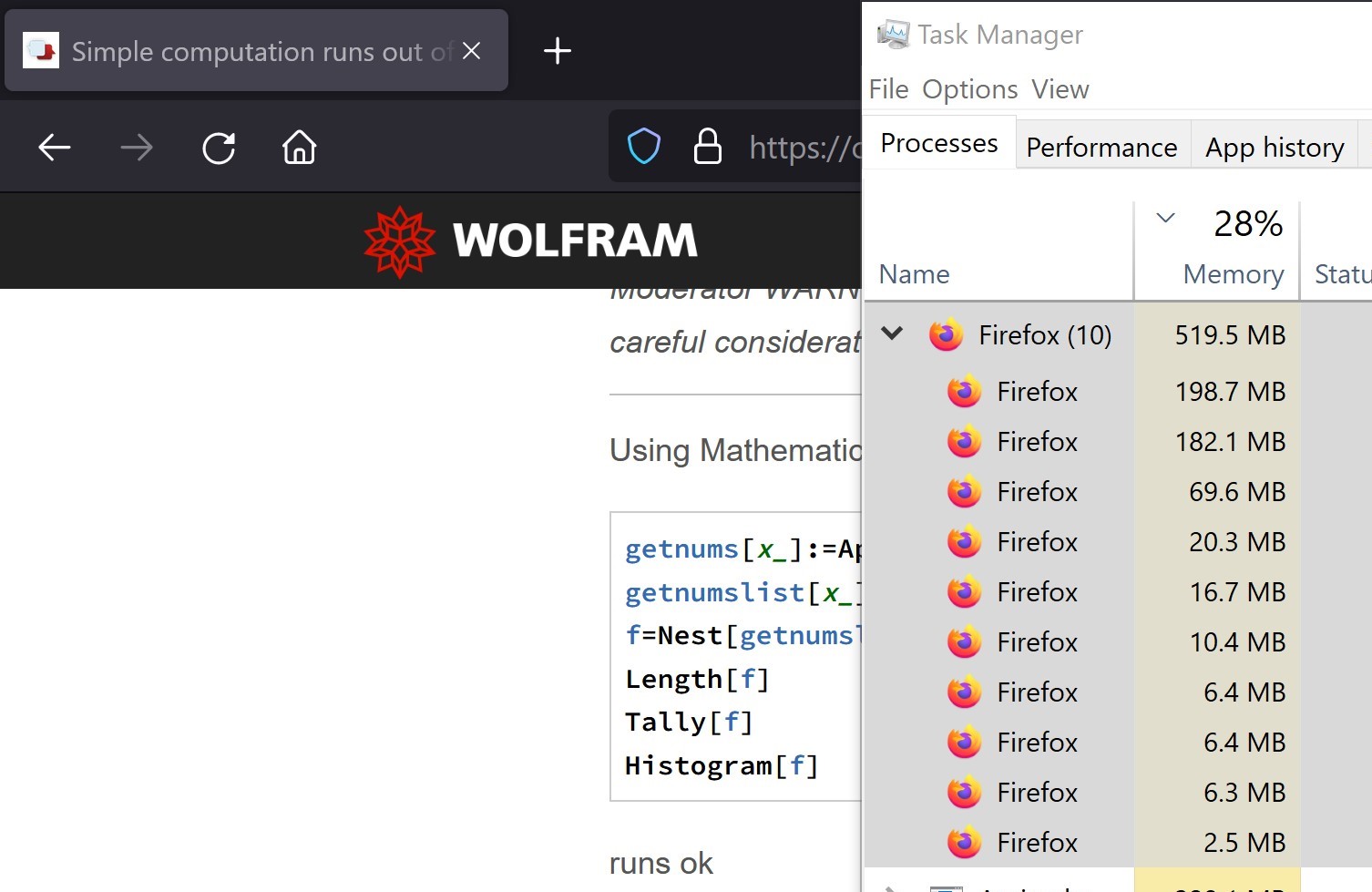
Task: Click the tab's Wolfram favicon
Action: 41,51
